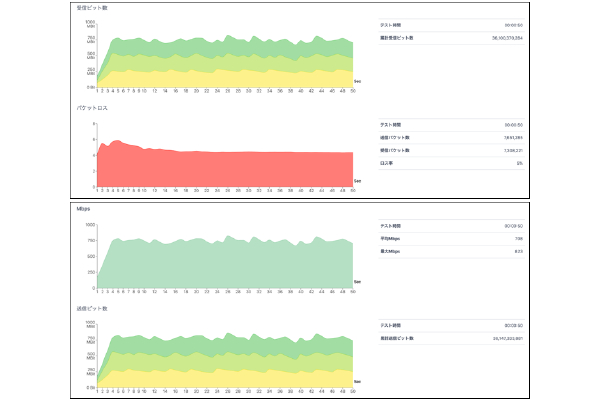Select the 平均Mbps row

point(450,240)
